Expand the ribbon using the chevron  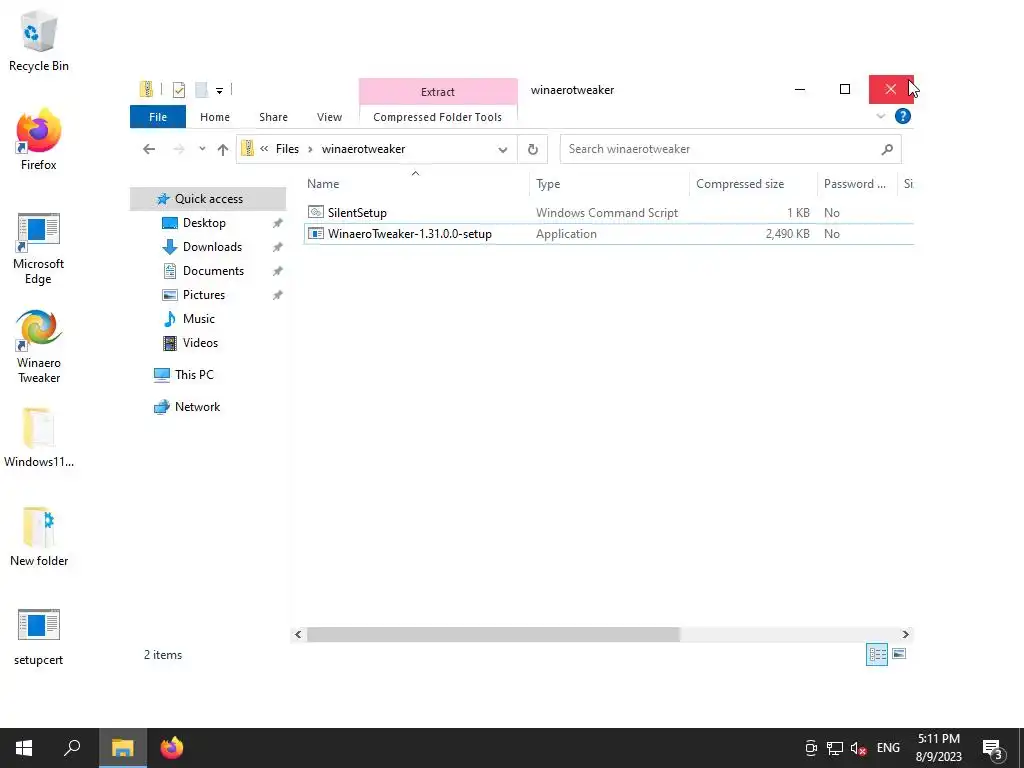tap(880, 116)
